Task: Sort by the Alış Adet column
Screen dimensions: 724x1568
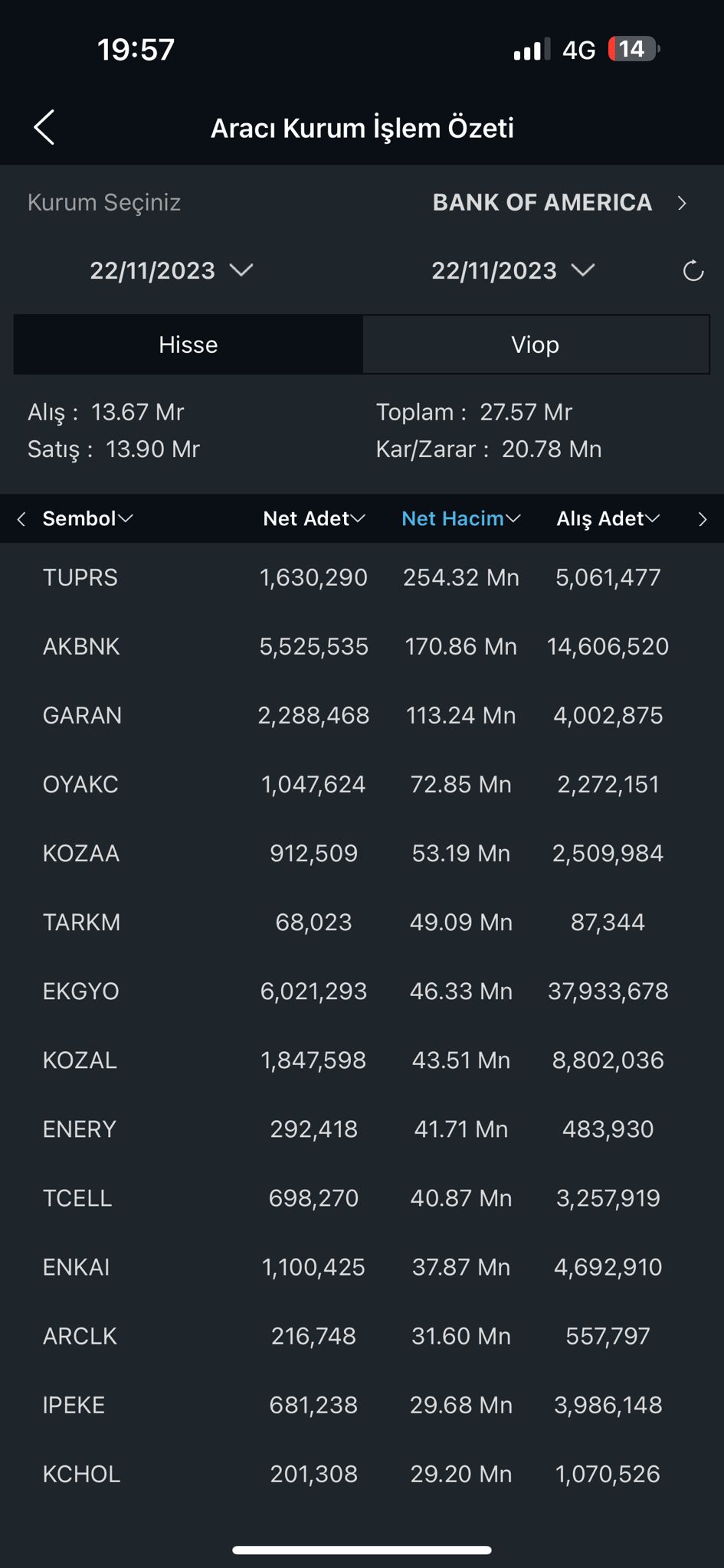Action: tap(608, 519)
